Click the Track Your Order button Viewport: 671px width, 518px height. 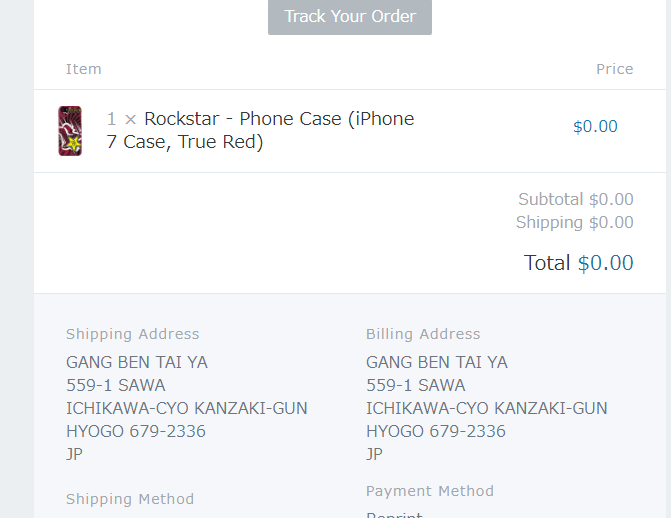(350, 17)
